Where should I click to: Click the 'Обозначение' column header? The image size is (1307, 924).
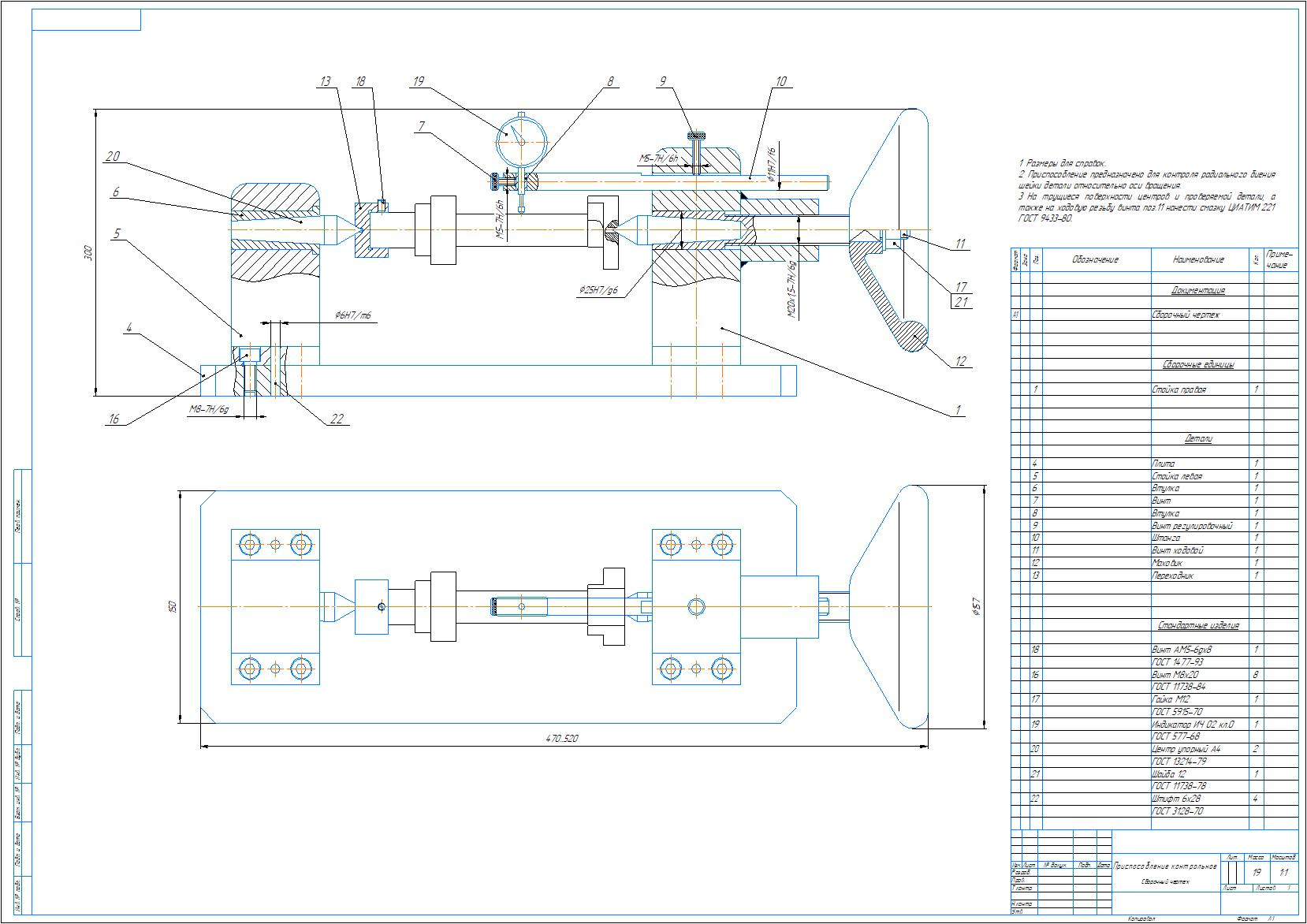coord(1095,259)
